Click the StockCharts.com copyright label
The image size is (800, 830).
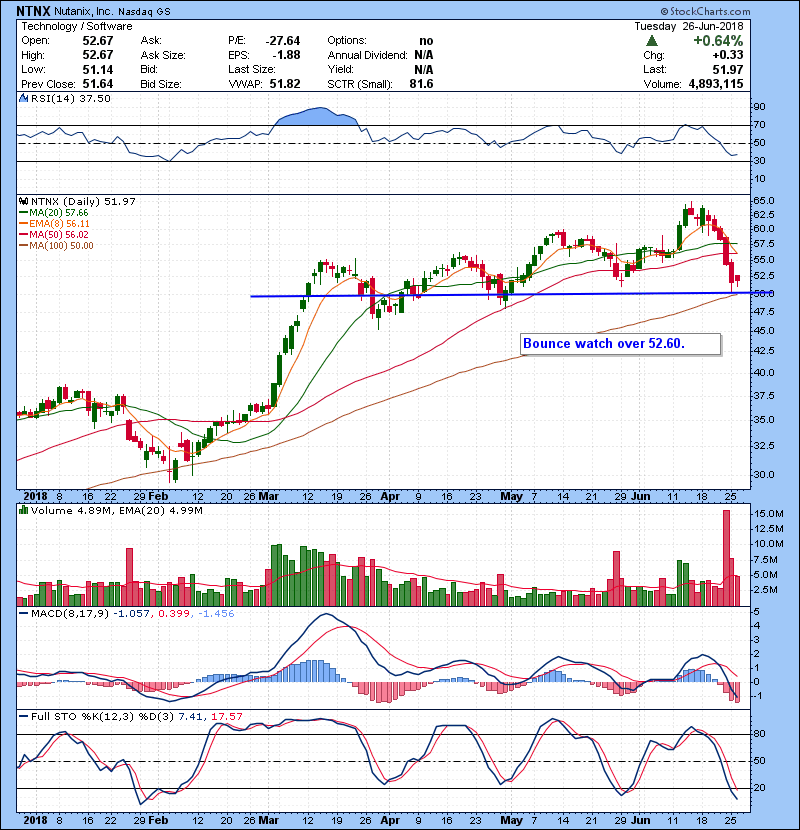click(705, 11)
